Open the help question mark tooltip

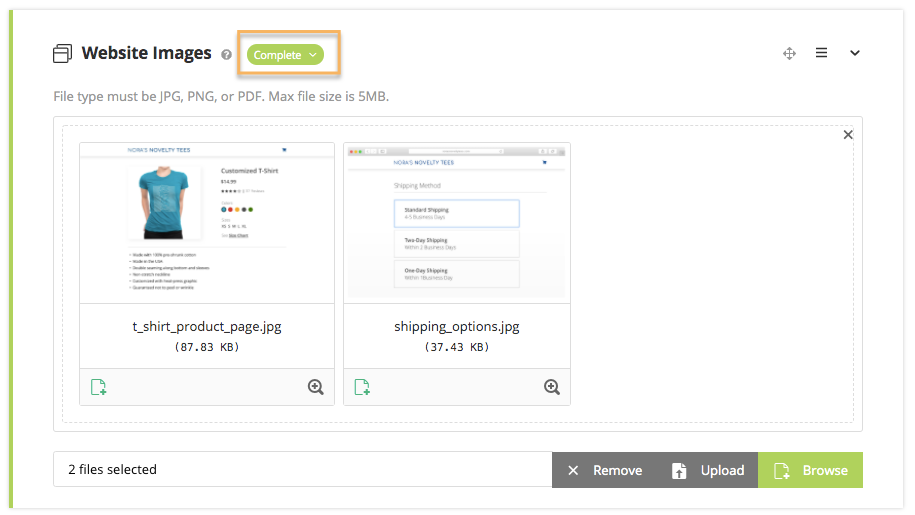coord(227,55)
